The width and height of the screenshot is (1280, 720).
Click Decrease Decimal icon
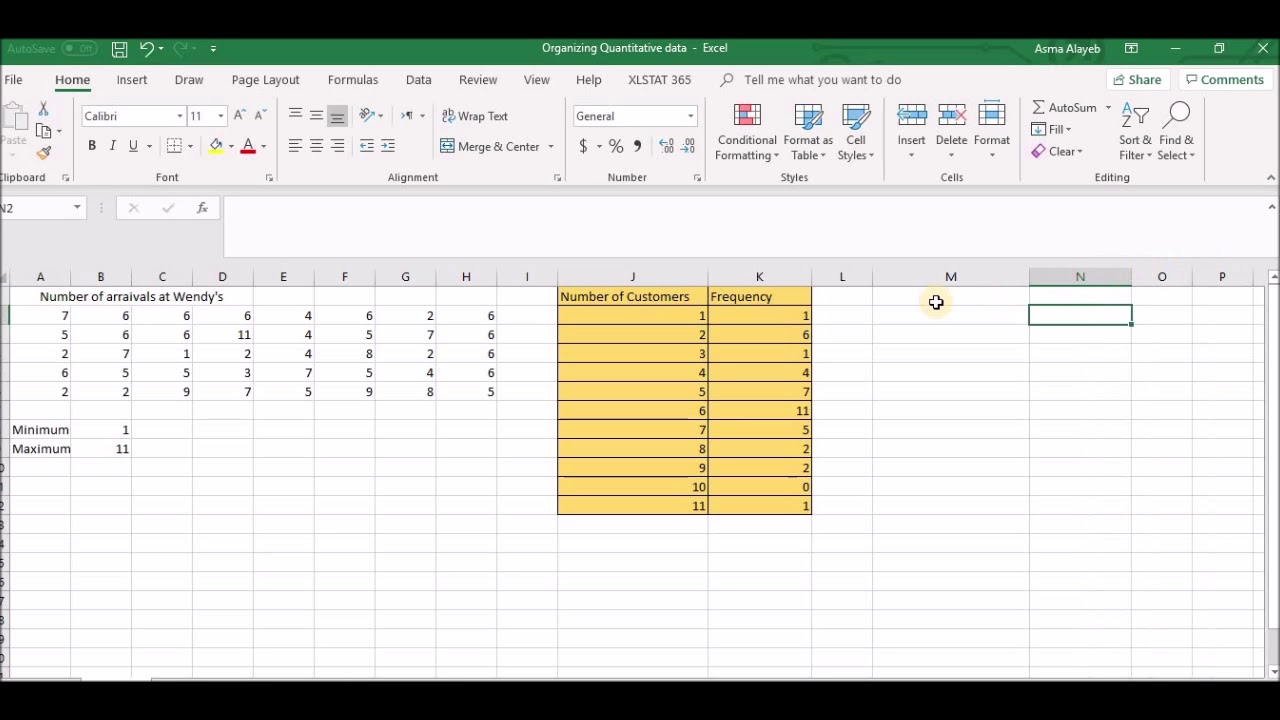(x=688, y=146)
